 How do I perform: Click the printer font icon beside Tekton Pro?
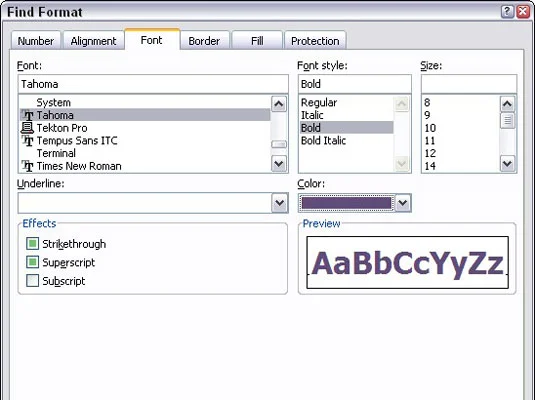tap(27, 128)
